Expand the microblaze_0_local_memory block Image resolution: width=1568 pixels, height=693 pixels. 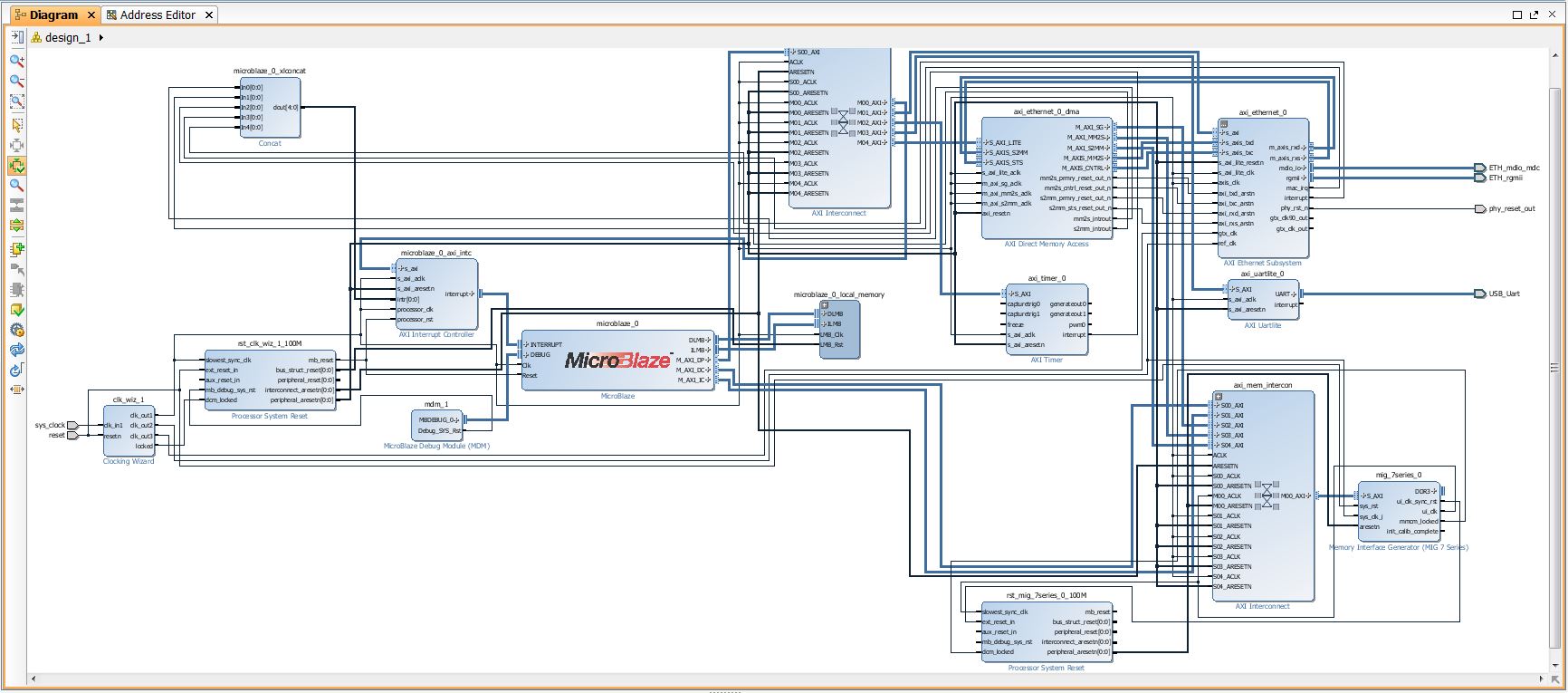click(825, 305)
